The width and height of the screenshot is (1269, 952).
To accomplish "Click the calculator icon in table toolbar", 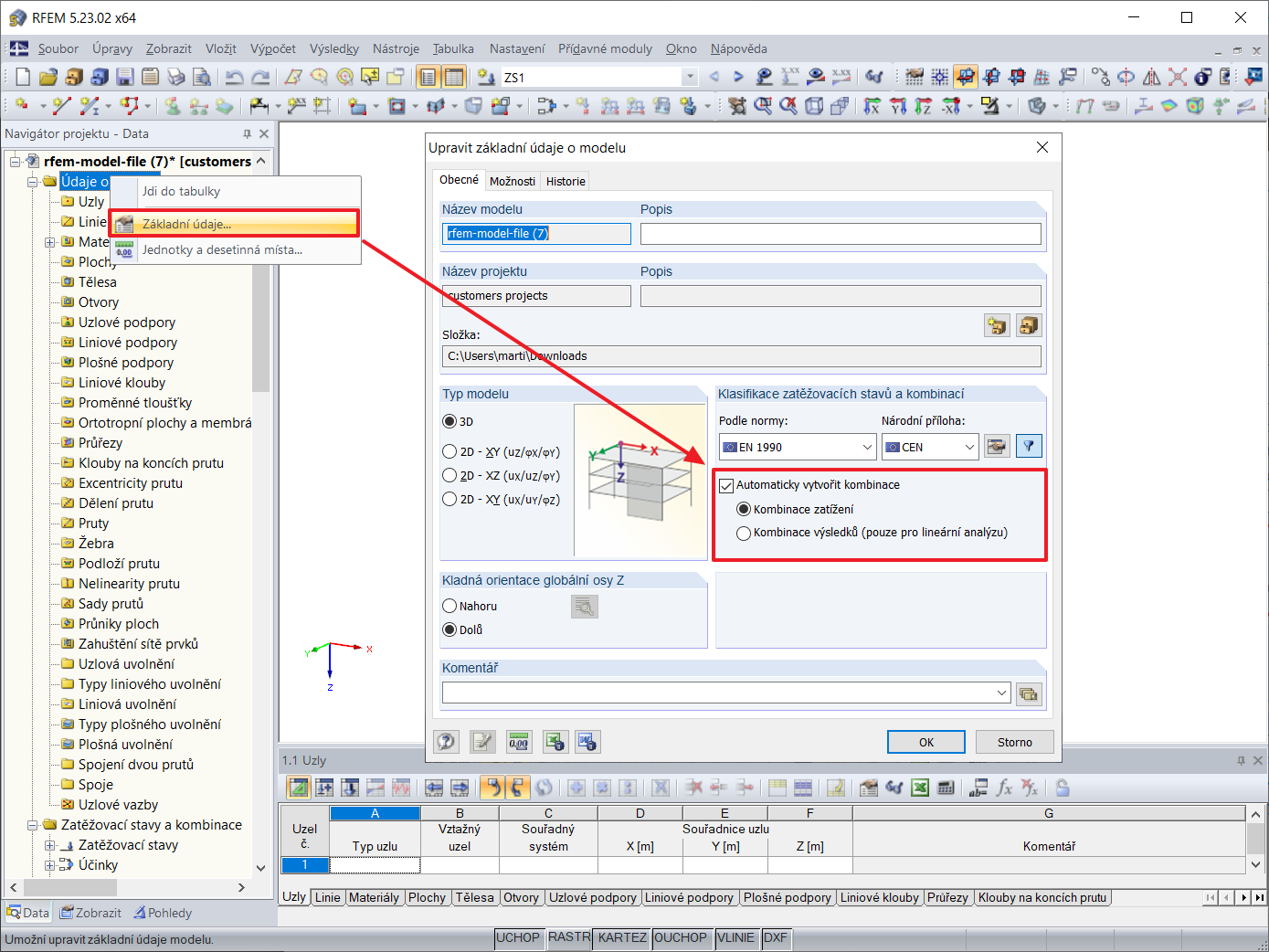I will point(946,788).
